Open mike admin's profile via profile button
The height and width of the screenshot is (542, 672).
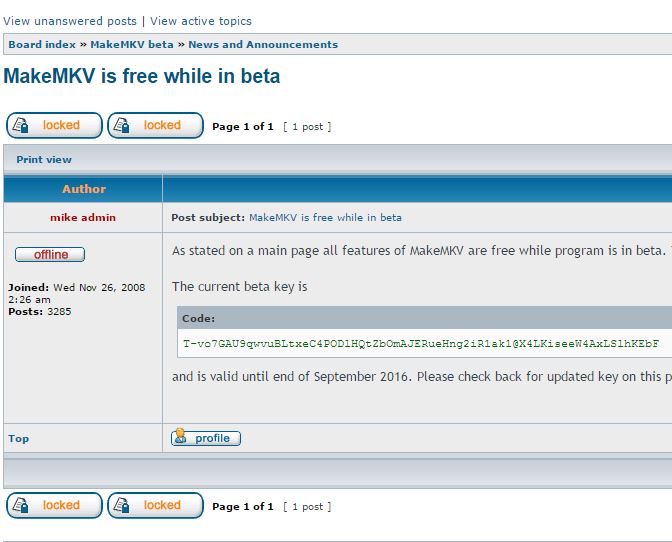[206, 438]
